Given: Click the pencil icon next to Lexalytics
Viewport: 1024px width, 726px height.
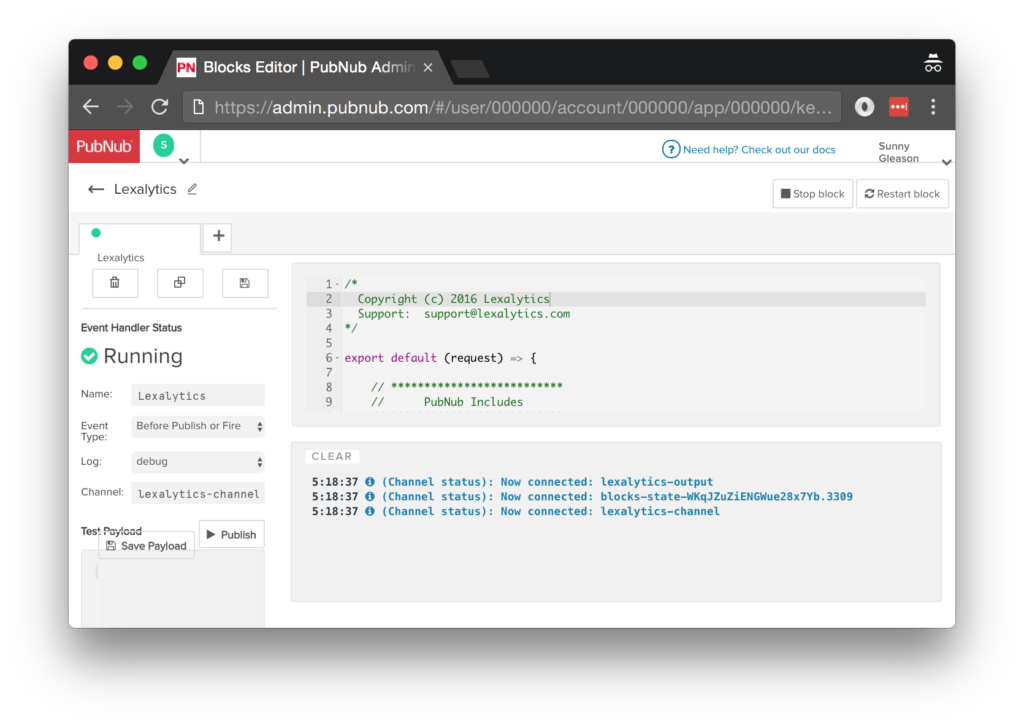Looking at the screenshot, I should [192, 189].
